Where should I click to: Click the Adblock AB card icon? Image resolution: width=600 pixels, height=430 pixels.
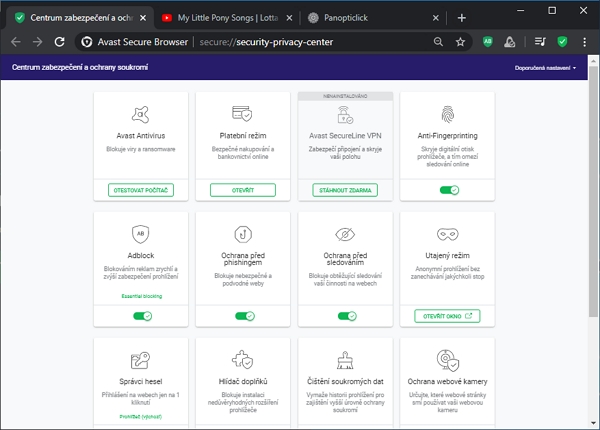(140, 233)
